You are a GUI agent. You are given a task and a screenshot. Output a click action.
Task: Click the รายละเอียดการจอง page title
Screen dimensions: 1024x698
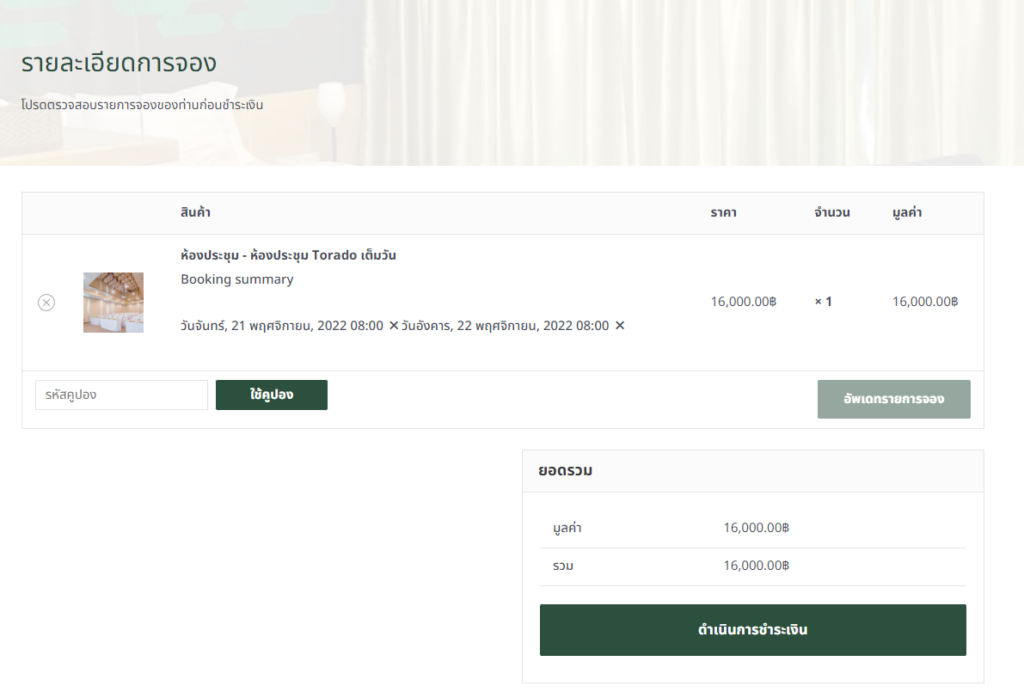(x=119, y=62)
